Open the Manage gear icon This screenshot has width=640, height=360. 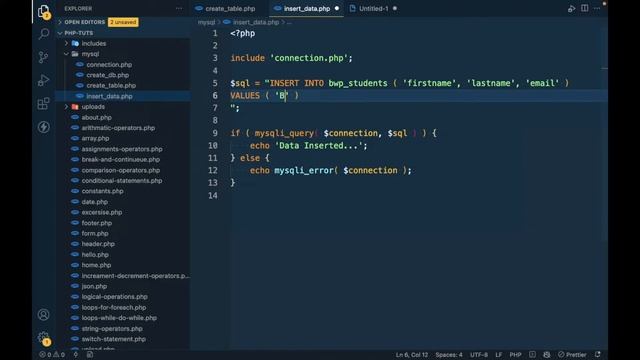coord(44,338)
